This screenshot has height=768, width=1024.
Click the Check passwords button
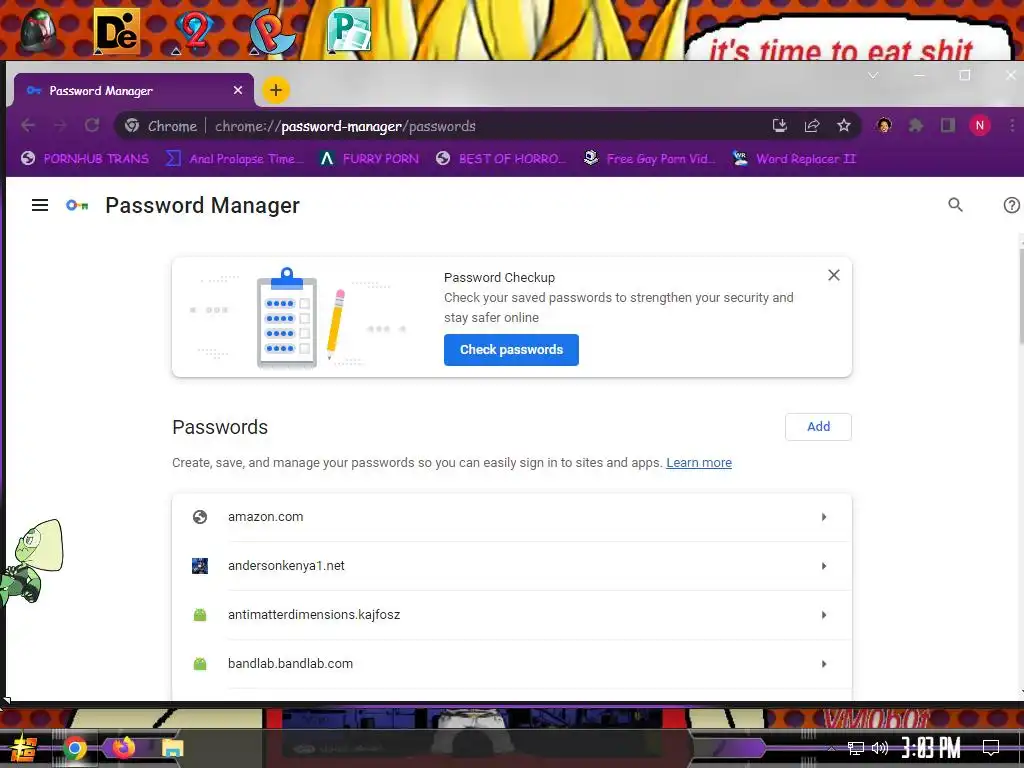(x=511, y=349)
